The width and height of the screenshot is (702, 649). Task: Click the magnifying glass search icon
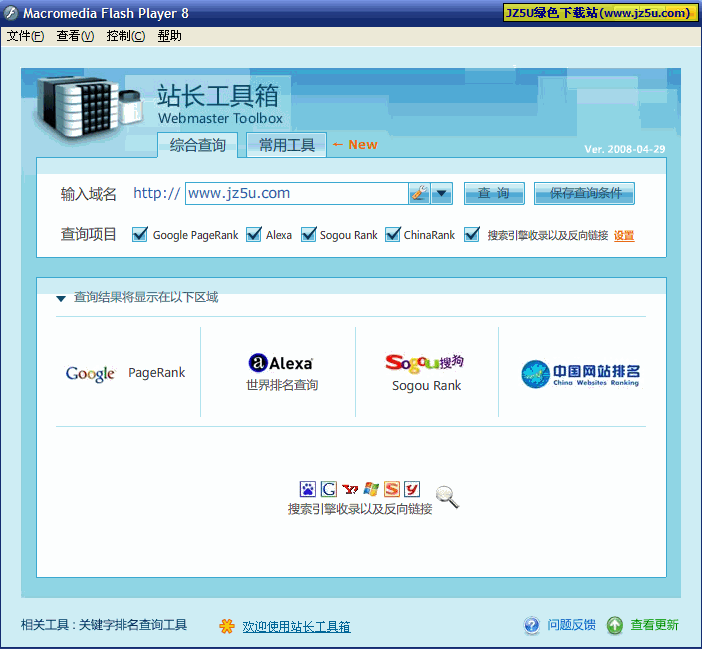coord(447,497)
